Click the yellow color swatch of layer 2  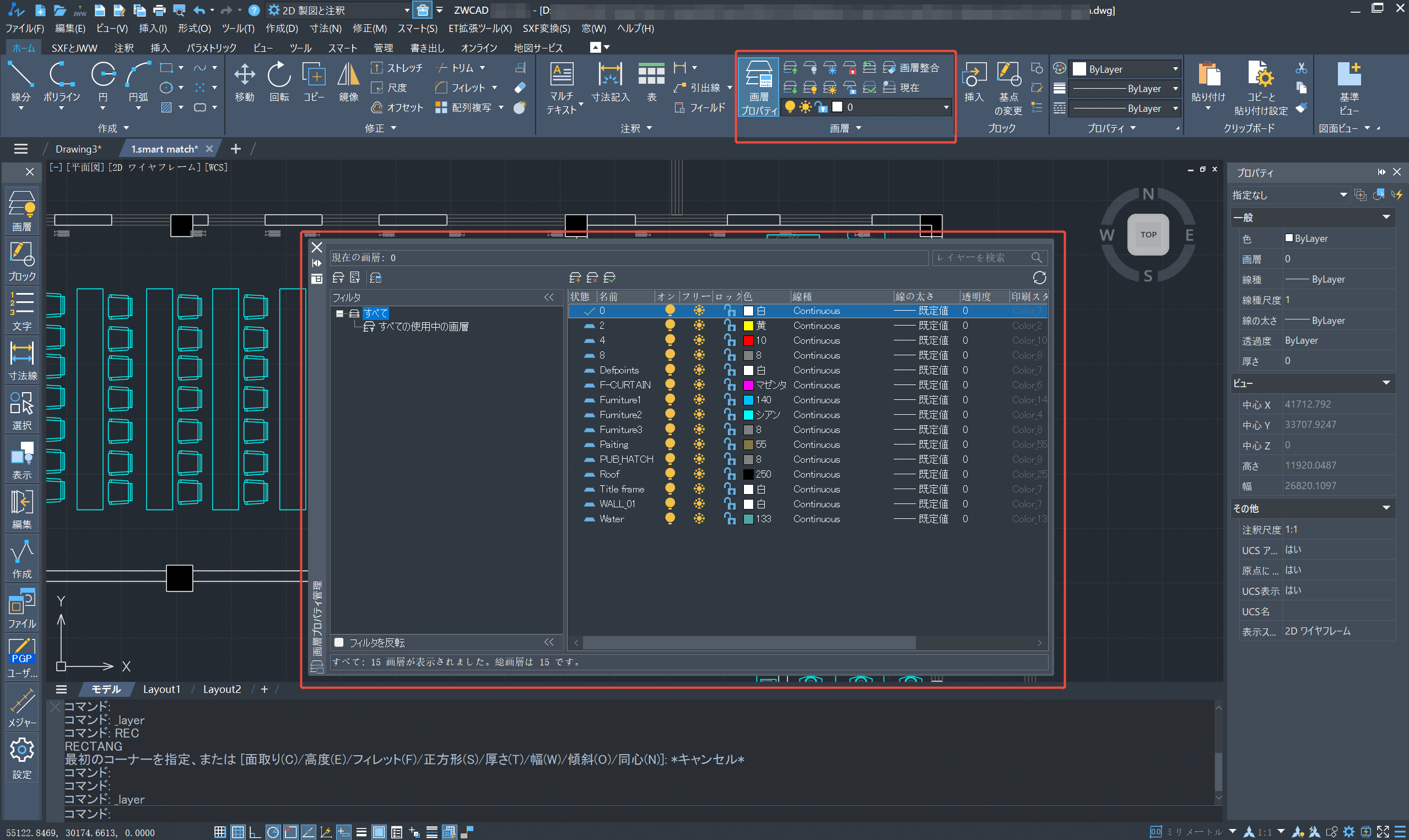pyautogui.click(x=748, y=326)
